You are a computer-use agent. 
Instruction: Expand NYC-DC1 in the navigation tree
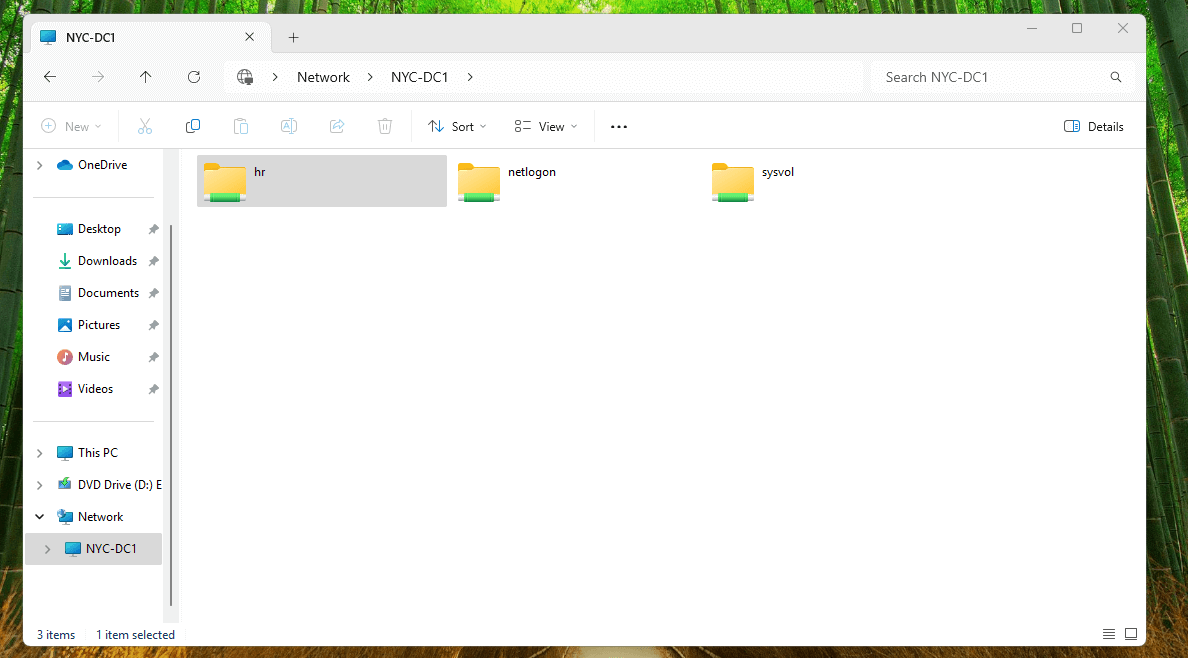(x=47, y=549)
